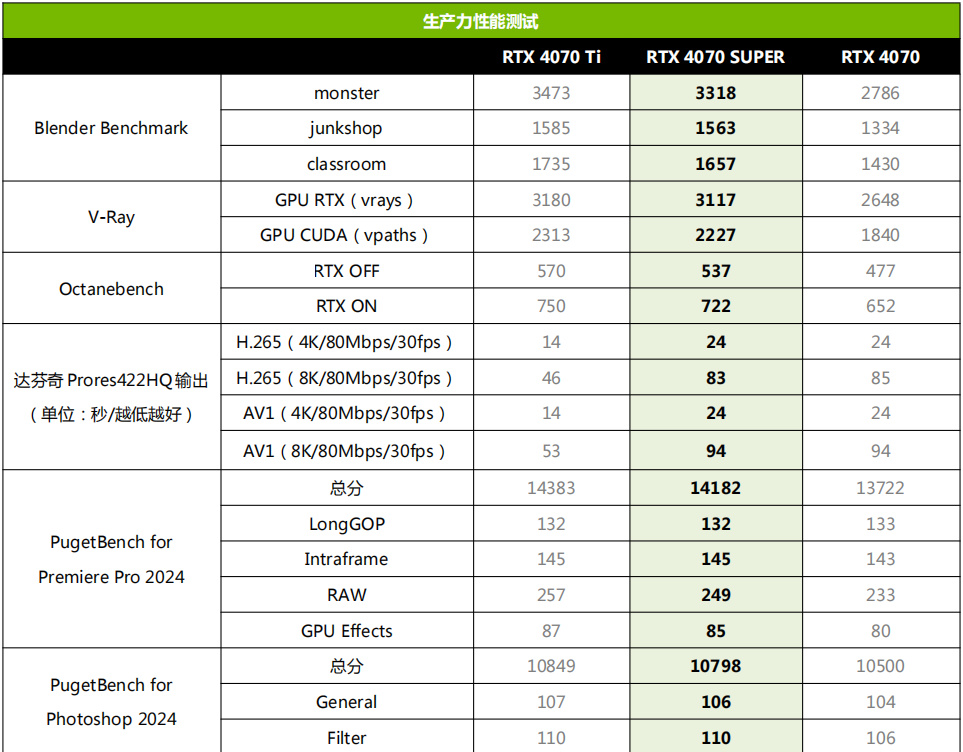Select the GPU Effects row label
The width and height of the screenshot is (963, 752).
point(346,631)
